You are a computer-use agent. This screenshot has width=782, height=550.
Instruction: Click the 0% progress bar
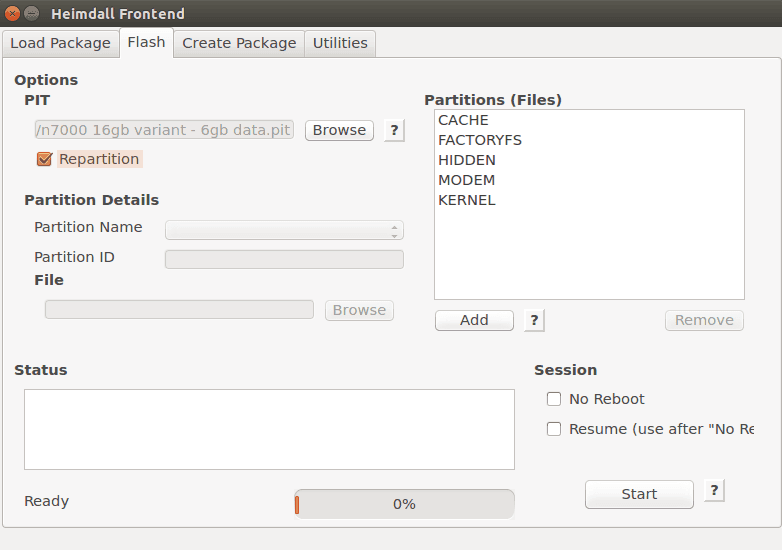pyautogui.click(x=404, y=504)
